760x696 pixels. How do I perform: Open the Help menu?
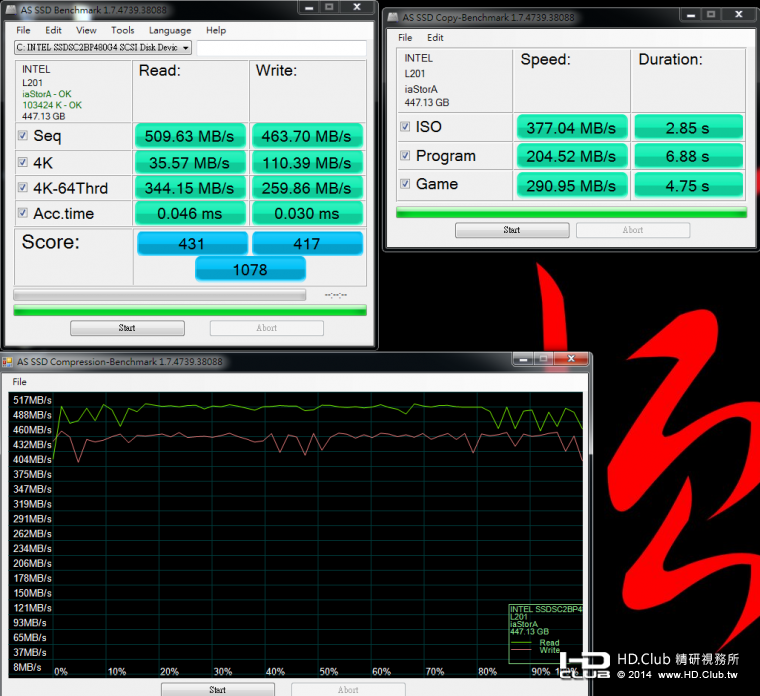(216, 30)
